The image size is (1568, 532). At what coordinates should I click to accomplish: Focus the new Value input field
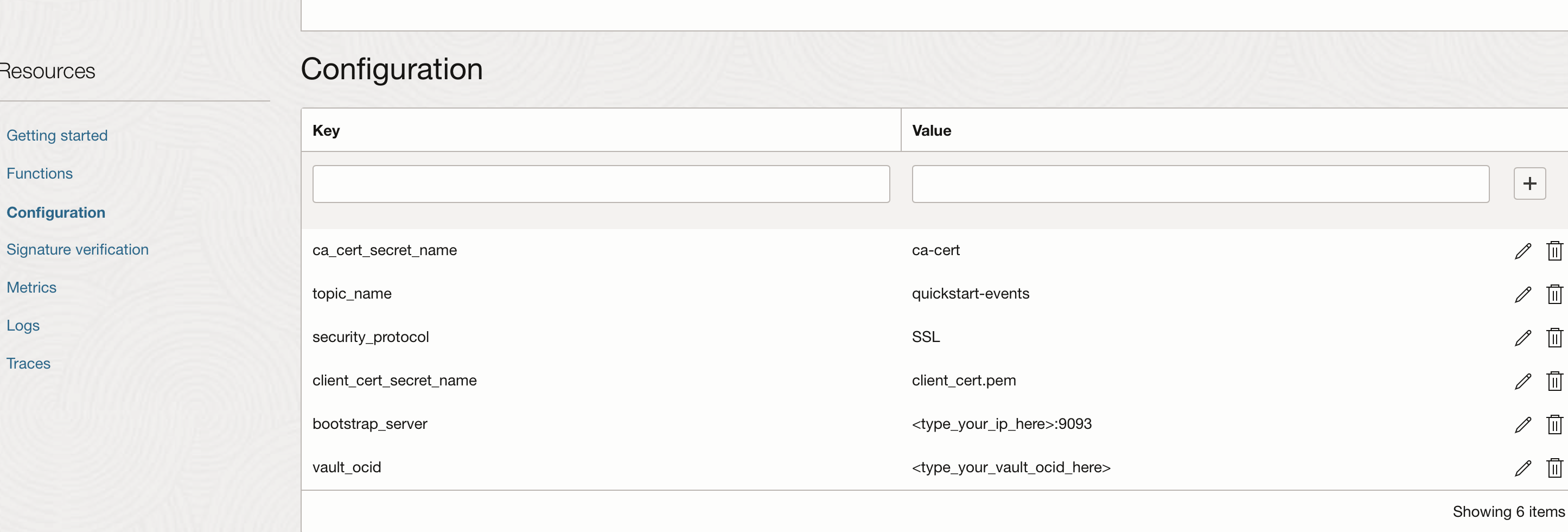click(x=1200, y=184)
